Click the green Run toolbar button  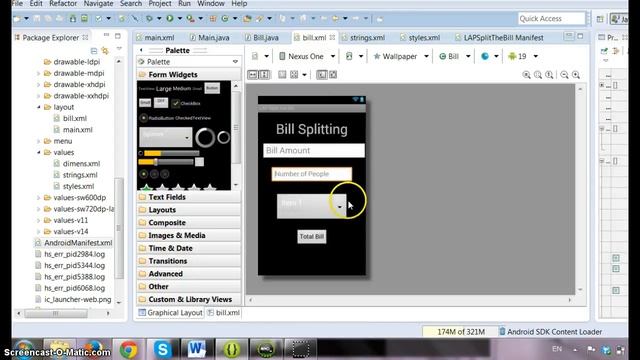click(x=170, y=18)
